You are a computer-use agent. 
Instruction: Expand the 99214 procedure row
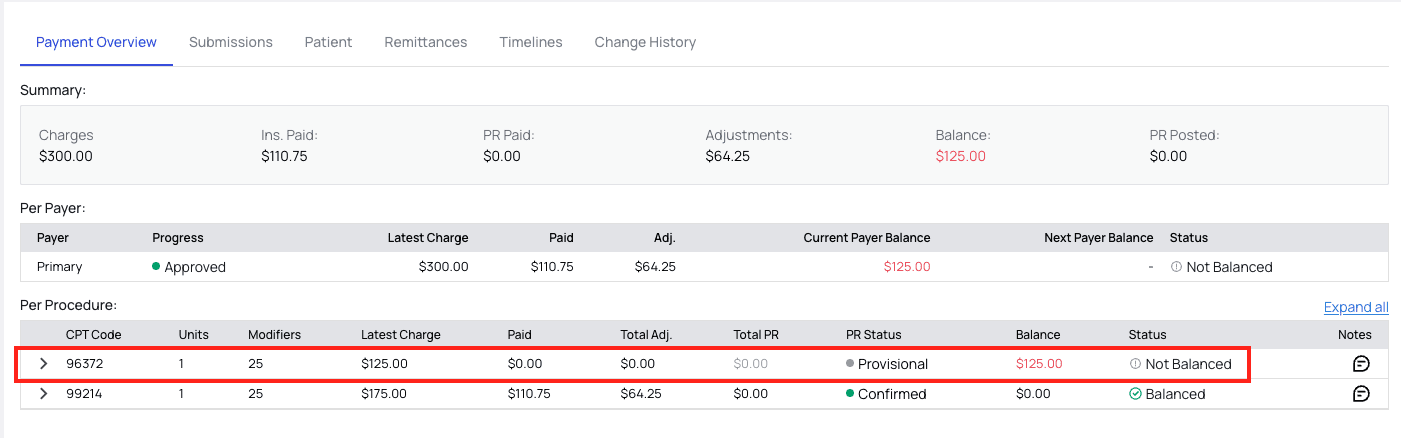[x=43, y=394]
